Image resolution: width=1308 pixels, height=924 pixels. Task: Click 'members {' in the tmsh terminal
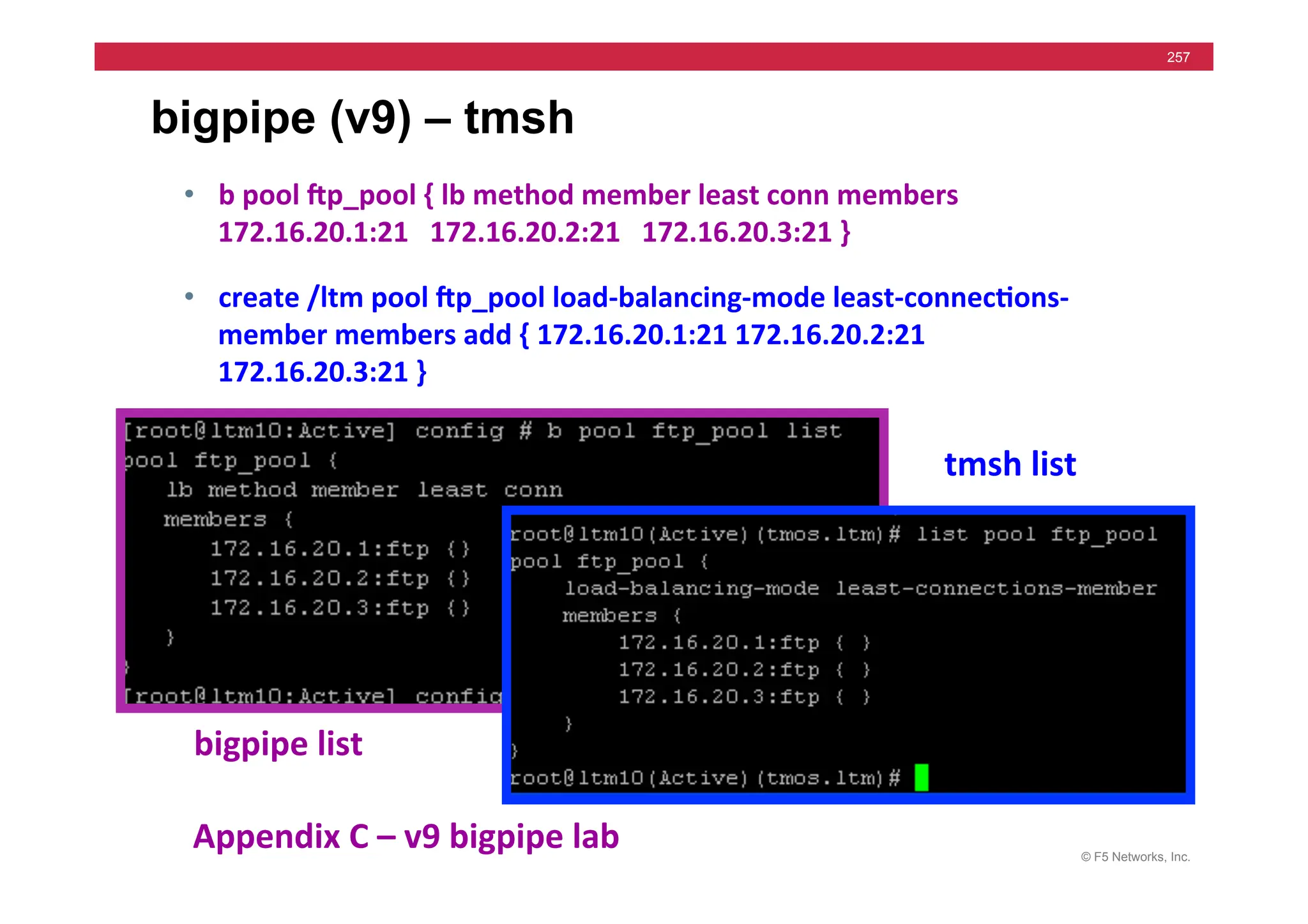point(622,616)
